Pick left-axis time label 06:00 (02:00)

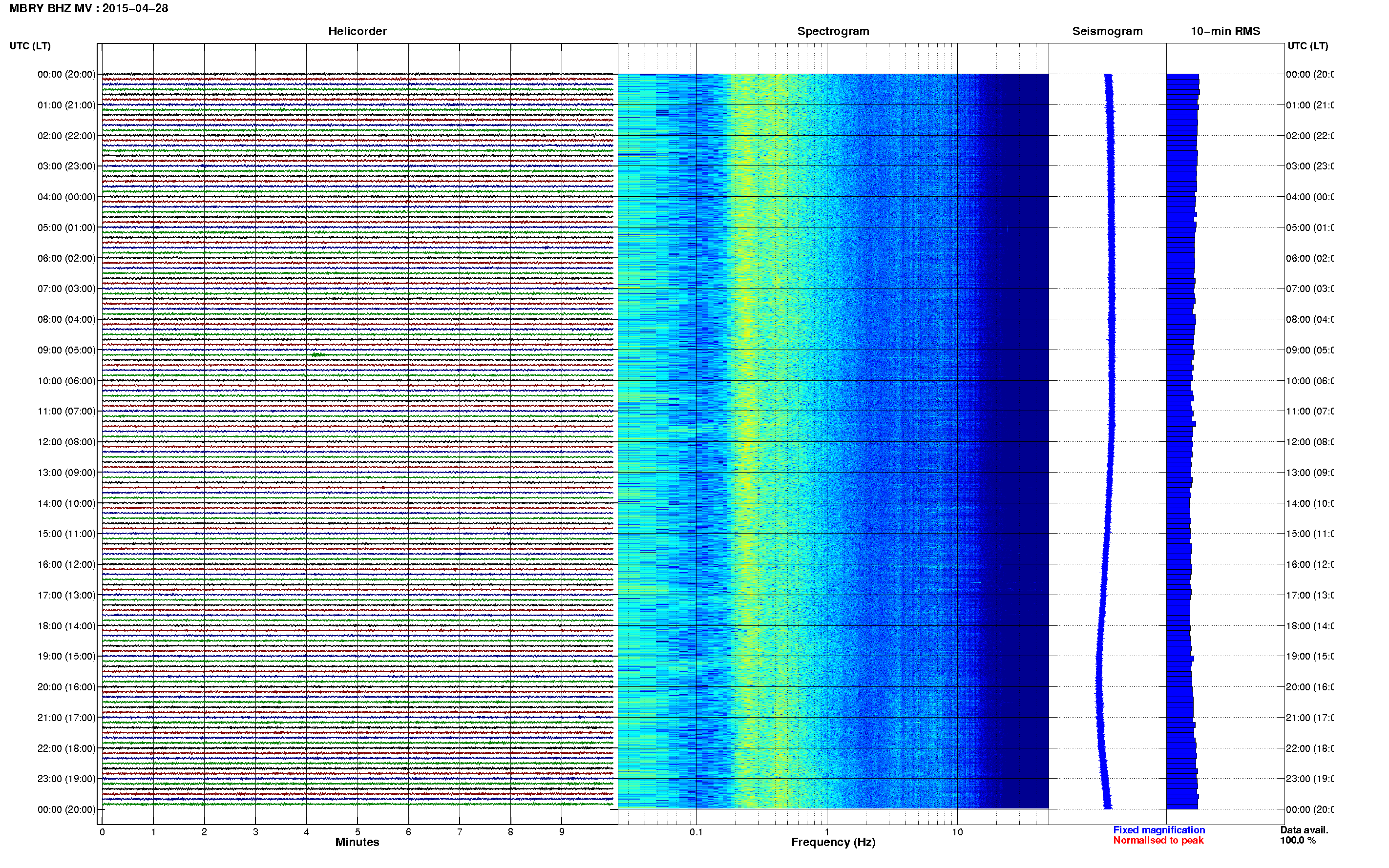66,258
